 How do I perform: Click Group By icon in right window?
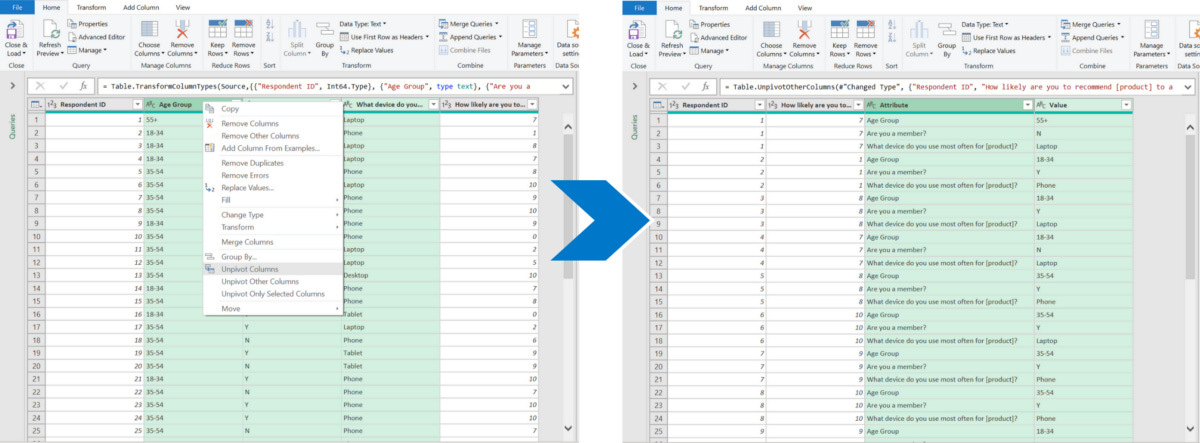point(947,29)
